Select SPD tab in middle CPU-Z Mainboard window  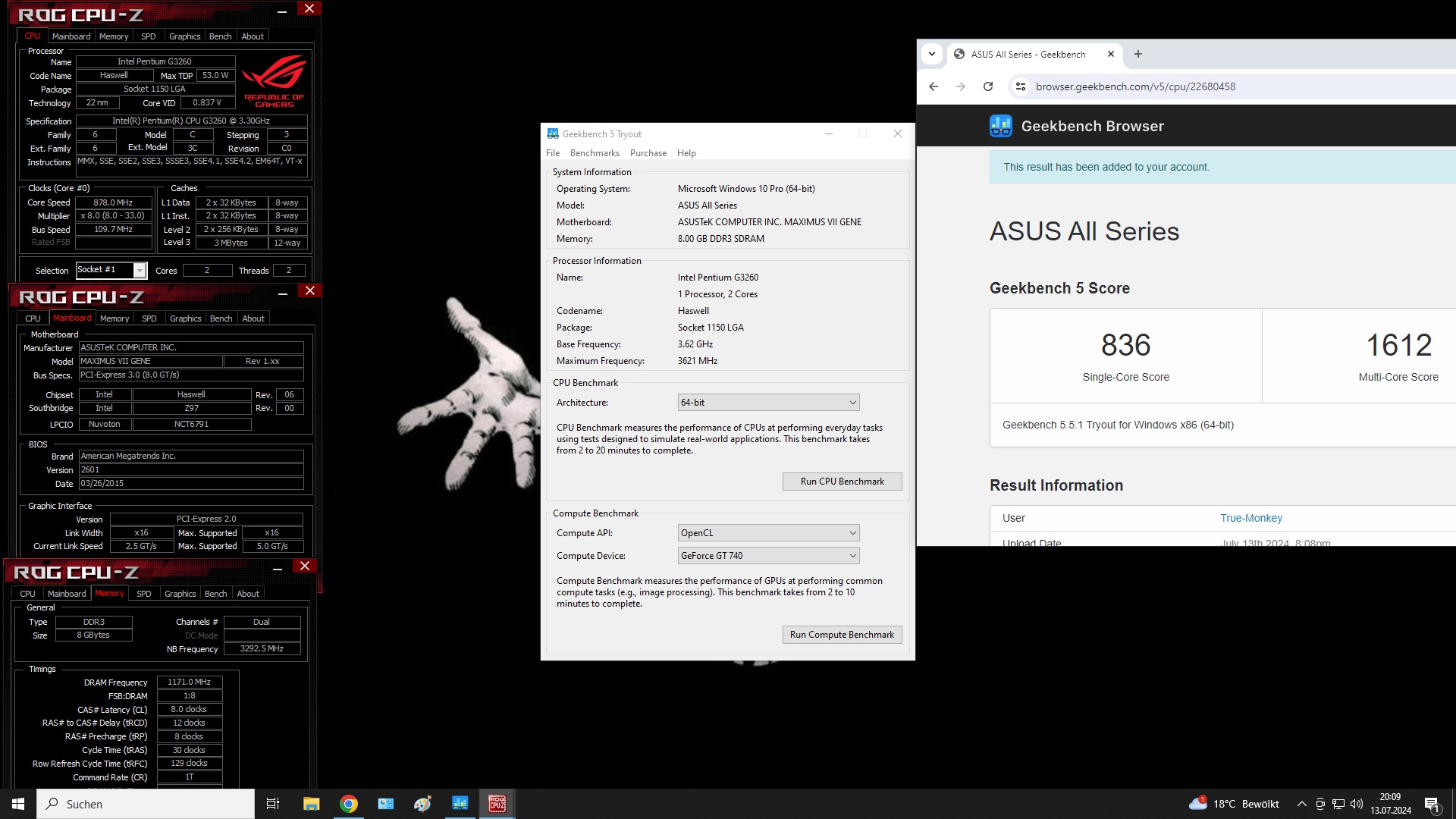(x=149, y=318)
